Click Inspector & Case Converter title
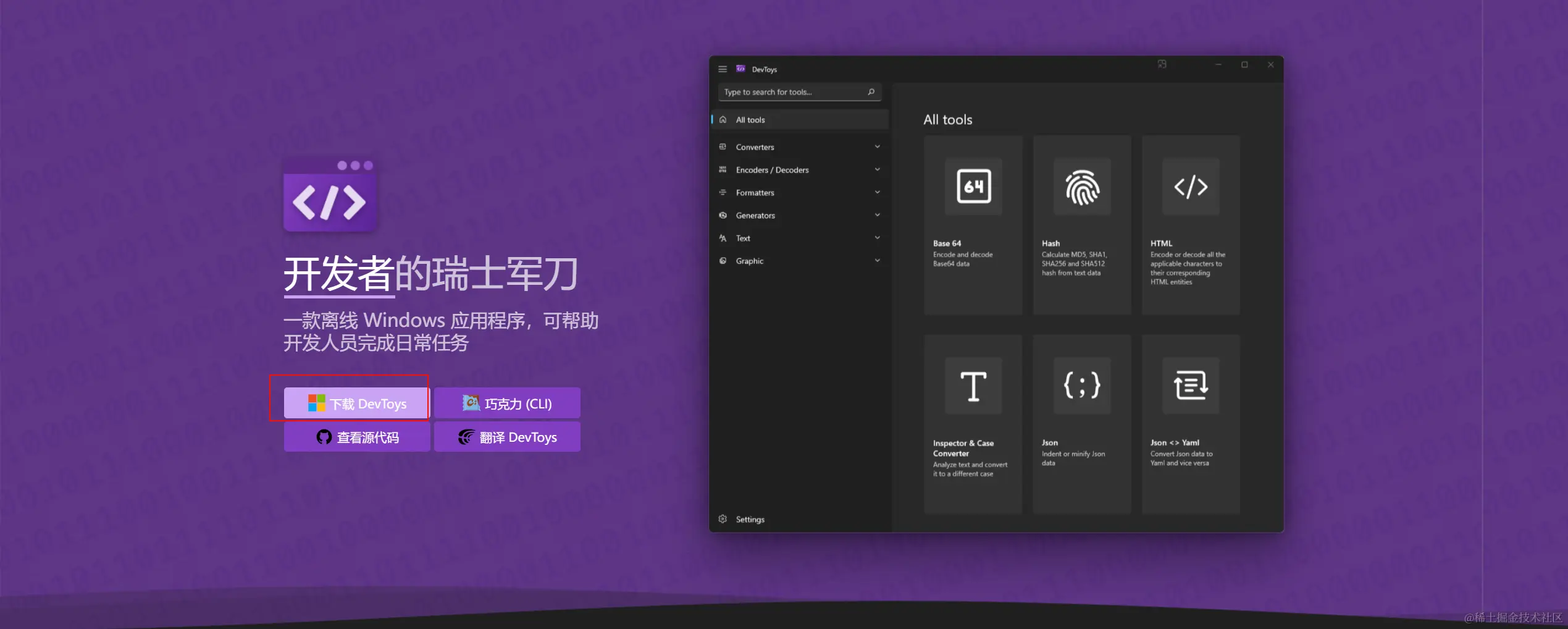 (x=963, y=448)
